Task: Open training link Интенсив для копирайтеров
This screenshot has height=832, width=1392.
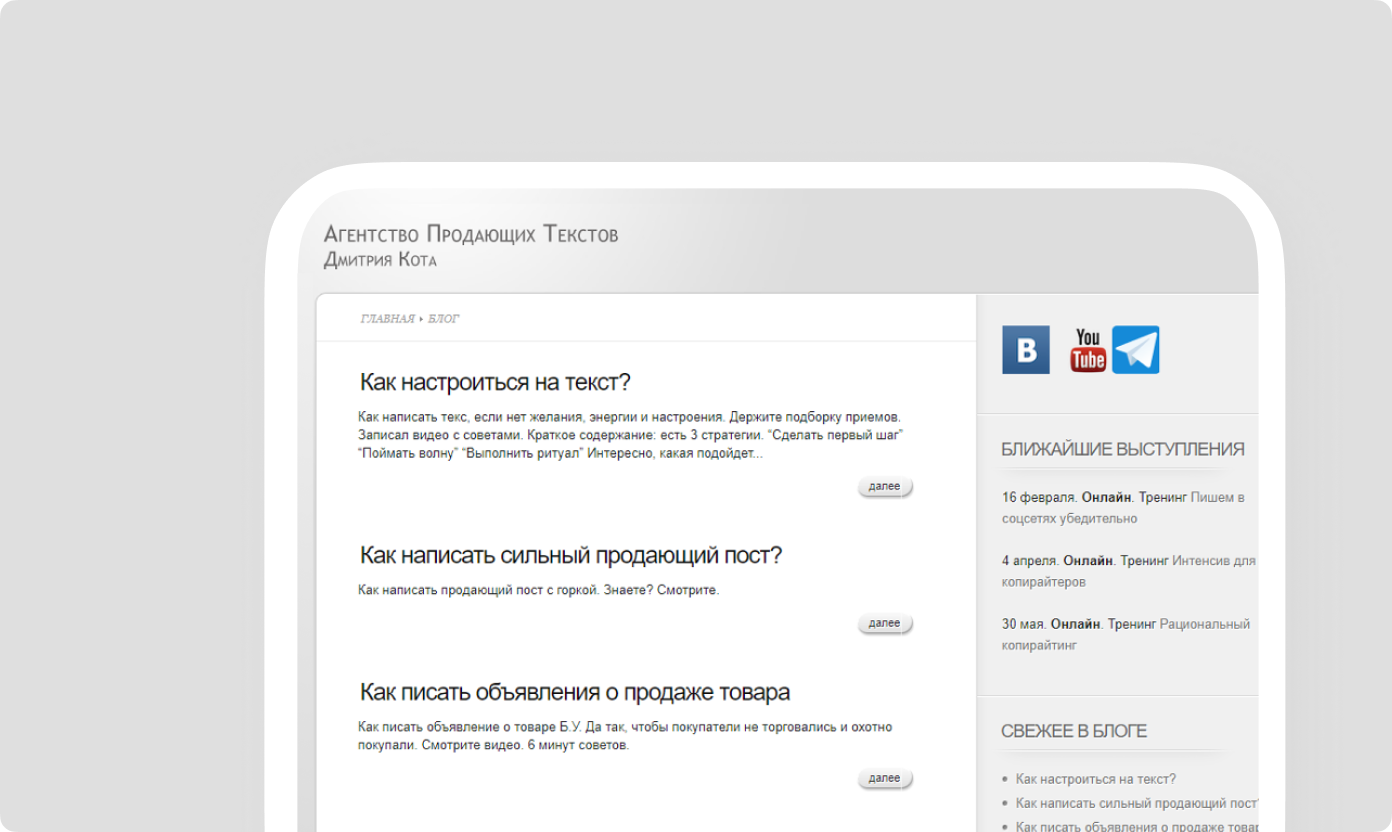Action: 1129,571
